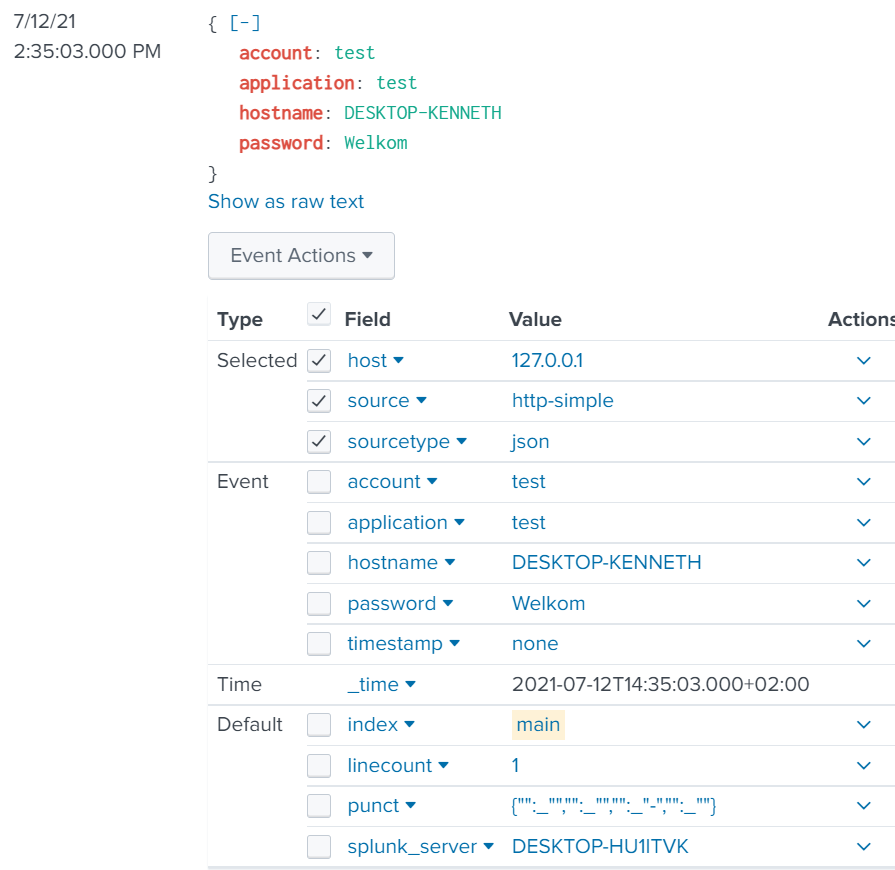Open the host field name dropdown arrow
The image size is (895, 870).
pyautogui.click(x=398, y=360)
